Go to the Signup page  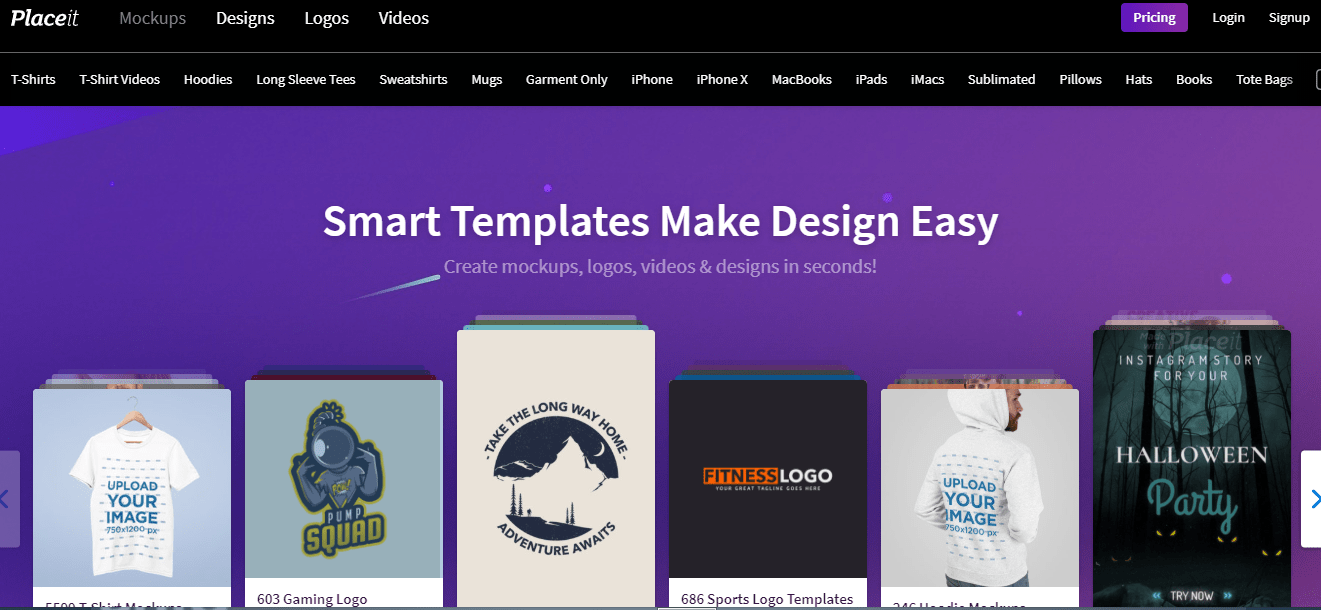tap(1289, 18)
